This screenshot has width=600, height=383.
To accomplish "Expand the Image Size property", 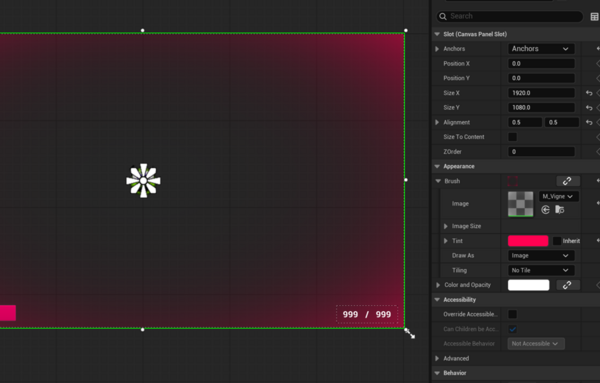I will (445, 226).
